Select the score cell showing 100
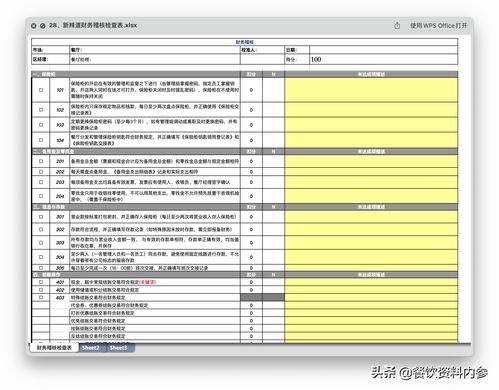 point(383,59)
